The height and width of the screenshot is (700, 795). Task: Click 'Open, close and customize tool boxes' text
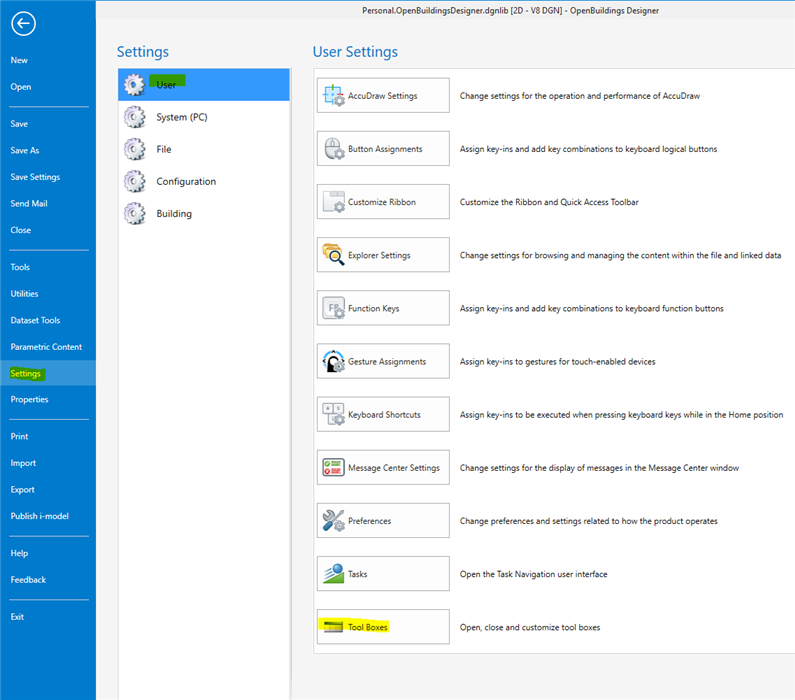tap(530, 628)
